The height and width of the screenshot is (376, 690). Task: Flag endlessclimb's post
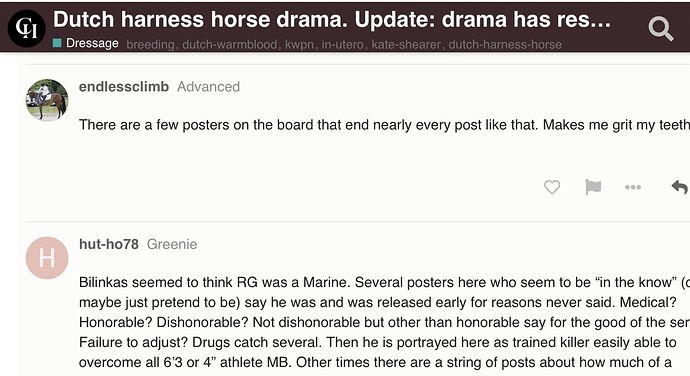(593, 187)
